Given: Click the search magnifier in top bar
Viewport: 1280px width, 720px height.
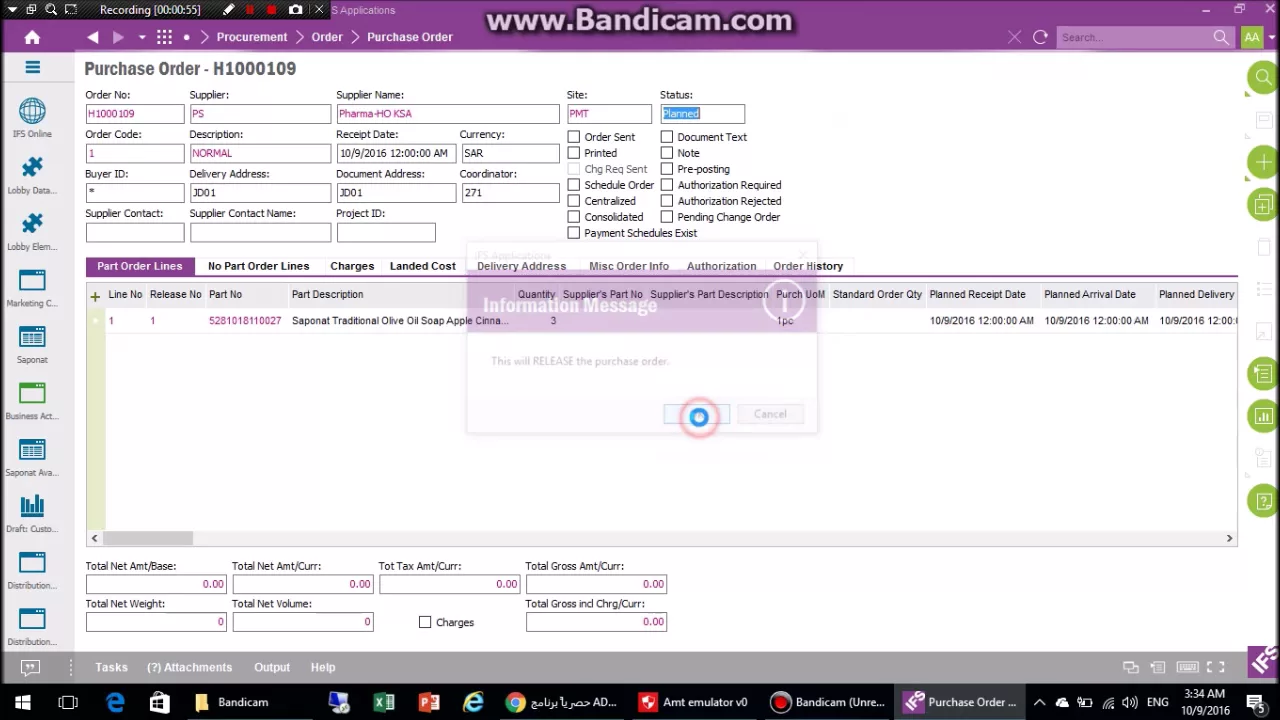Looking at the screenshot, I should (1221, 37).
